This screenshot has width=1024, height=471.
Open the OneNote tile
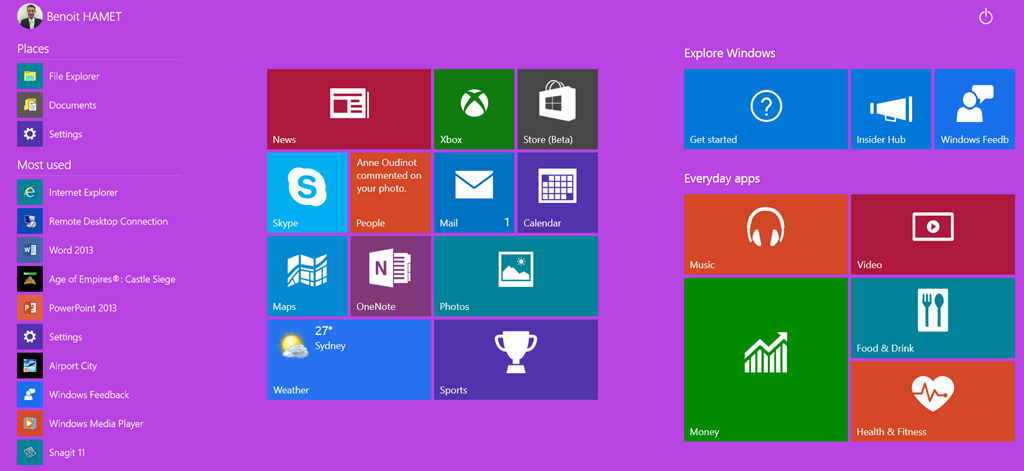pos(390,275)
